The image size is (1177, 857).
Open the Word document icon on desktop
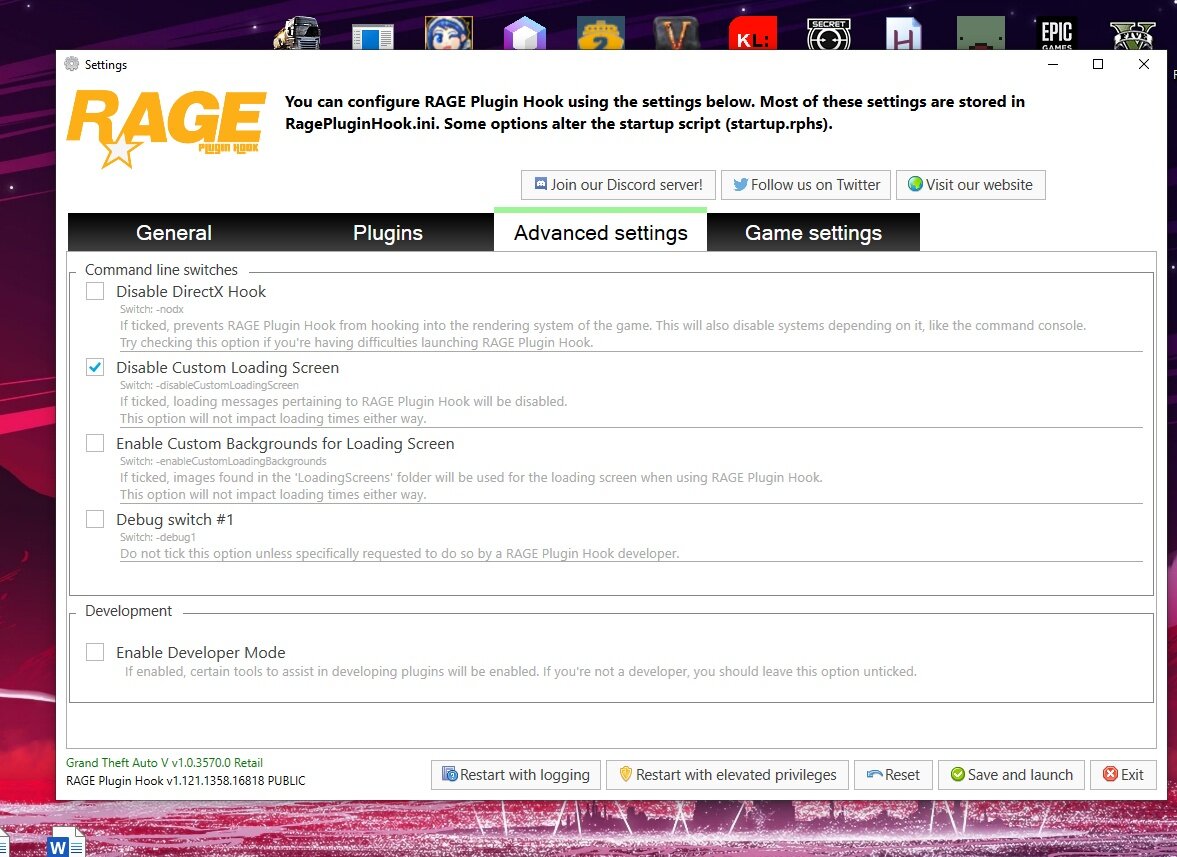(65, 843)
